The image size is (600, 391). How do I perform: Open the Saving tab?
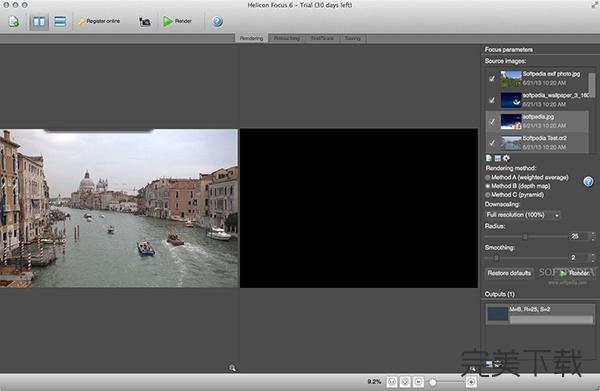[352, 38]
